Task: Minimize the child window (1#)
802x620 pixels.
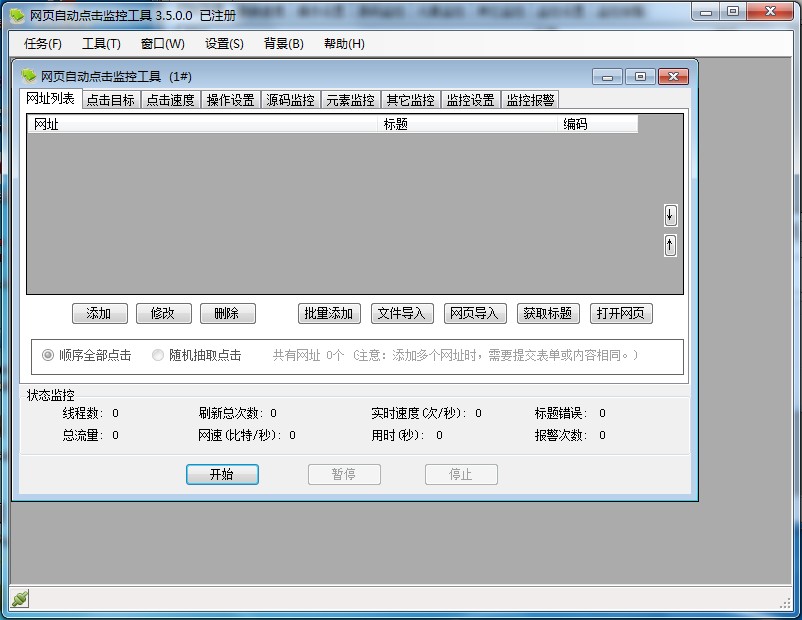Action: coord(608,77)
